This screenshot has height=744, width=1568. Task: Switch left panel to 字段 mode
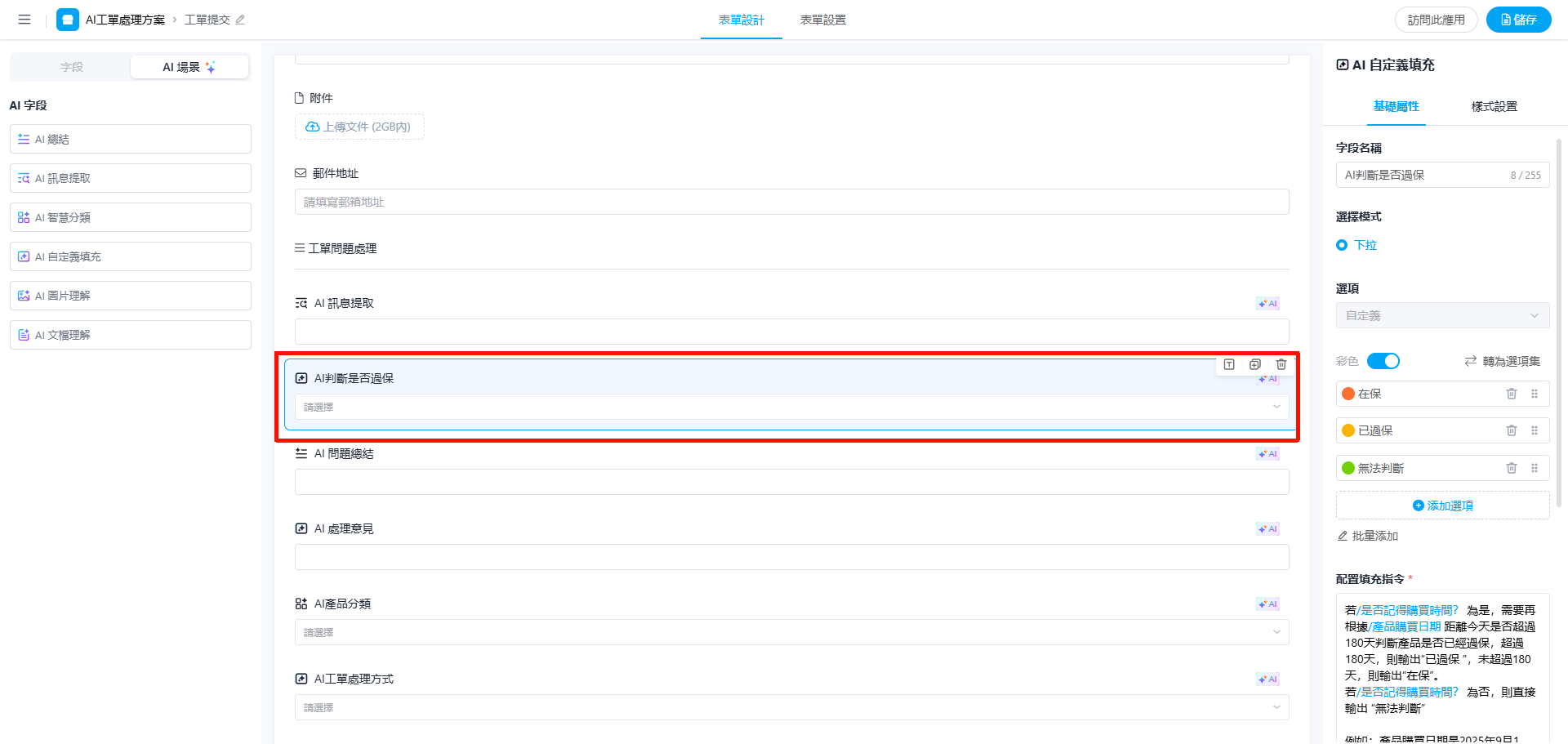(x=72, y=67)
